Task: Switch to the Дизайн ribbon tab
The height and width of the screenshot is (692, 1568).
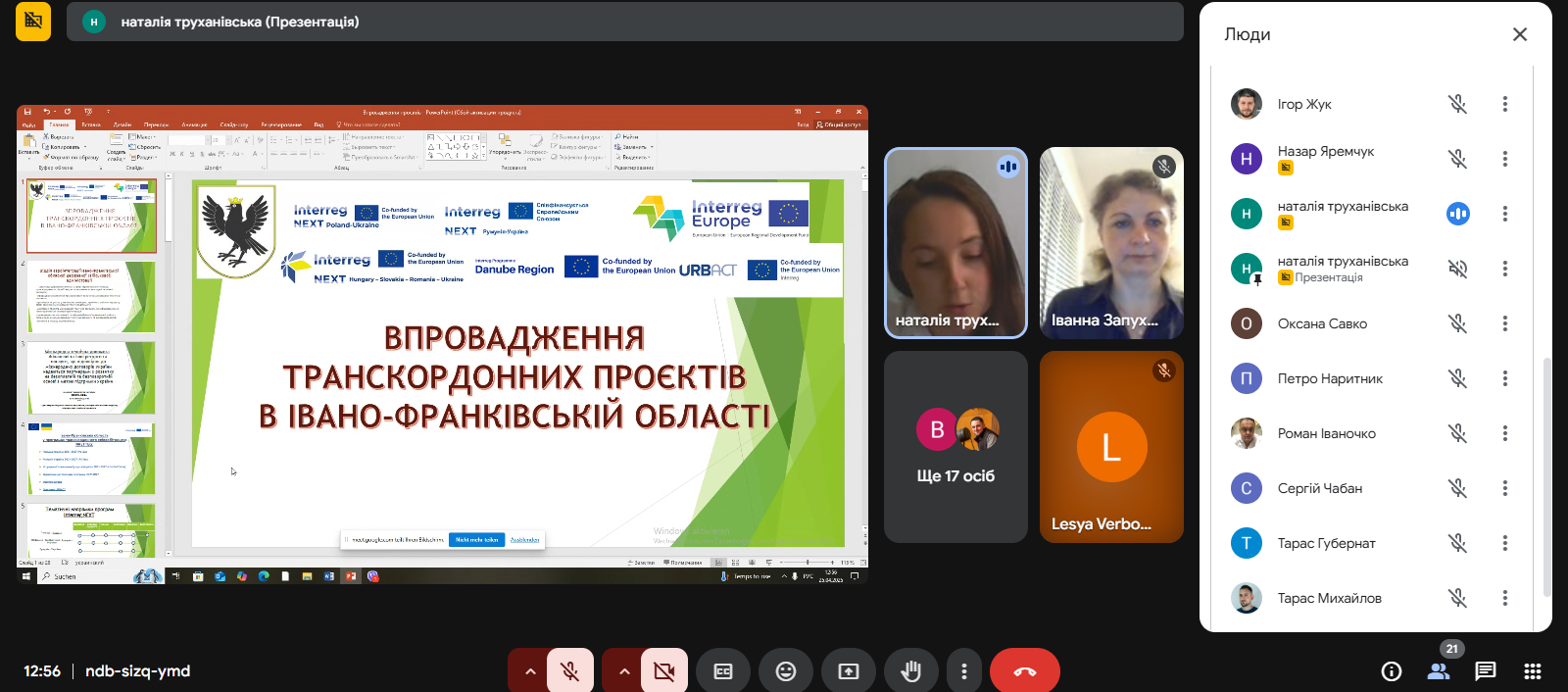Action: [122, 124]
